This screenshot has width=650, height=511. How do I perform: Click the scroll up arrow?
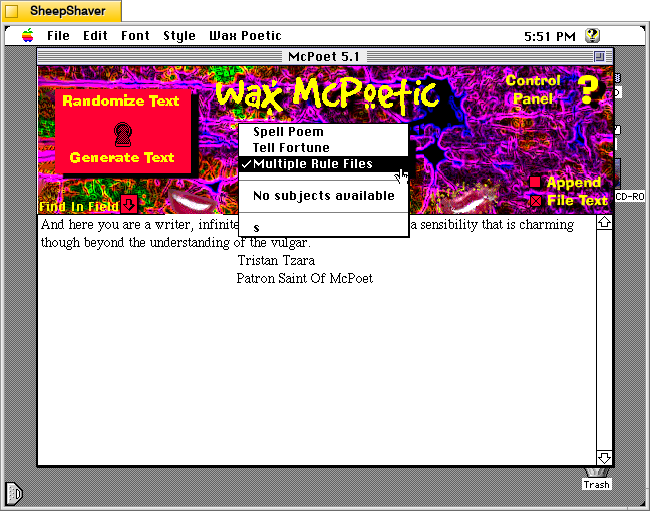pos(604,223)
